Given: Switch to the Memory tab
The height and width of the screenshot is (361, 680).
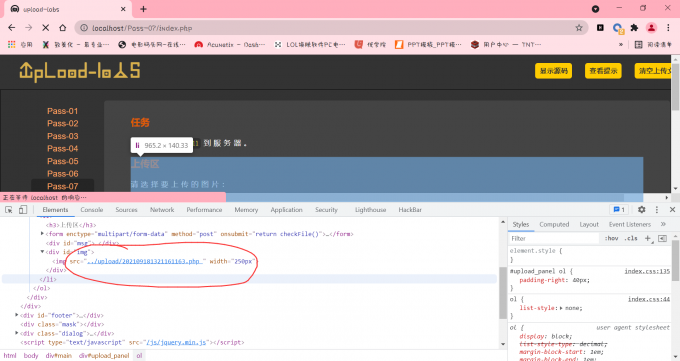Looking at the screenshot, I should (246, 210).
